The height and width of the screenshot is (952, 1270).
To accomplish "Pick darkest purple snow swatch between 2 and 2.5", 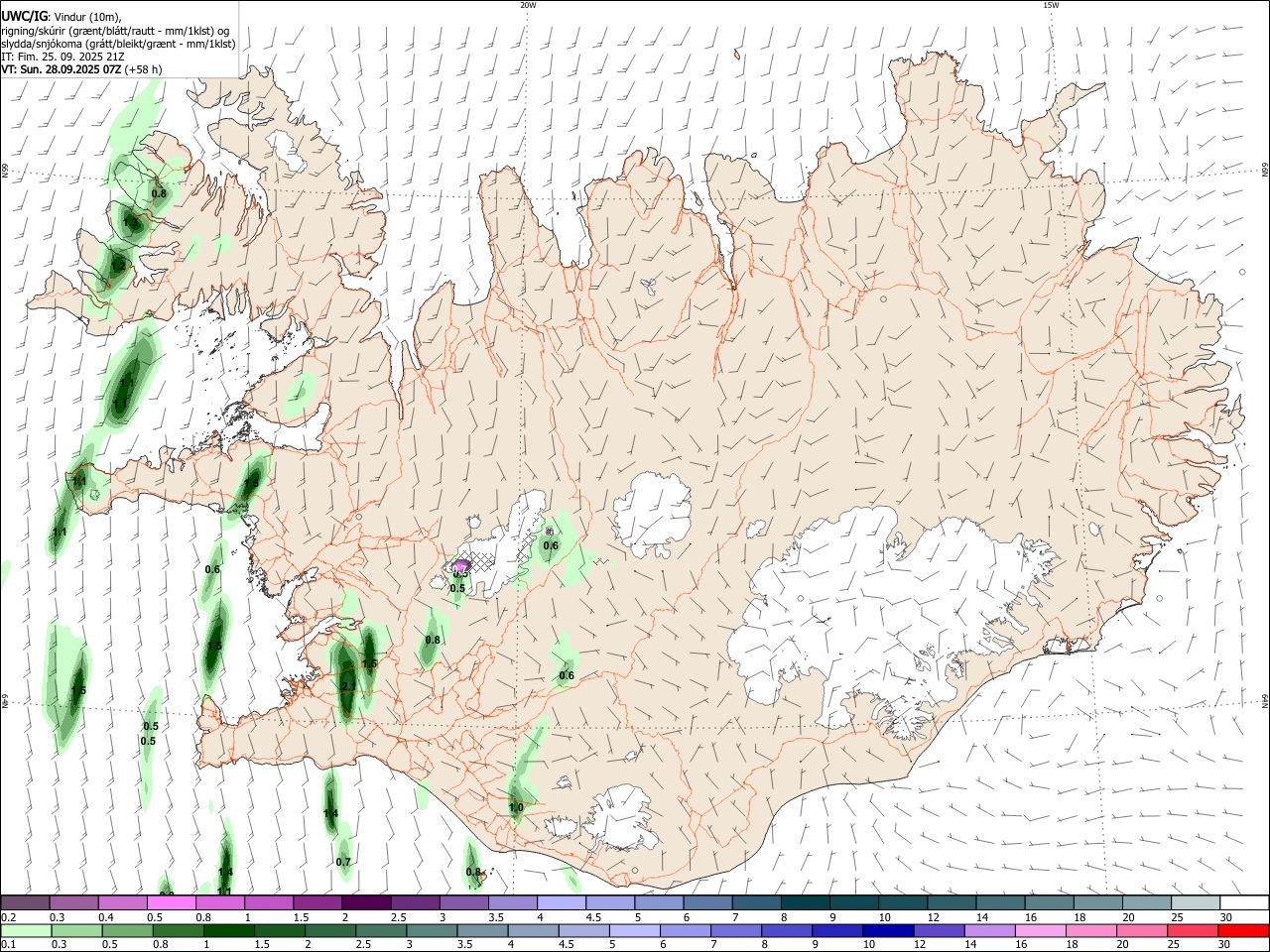I will coord(366,902).
